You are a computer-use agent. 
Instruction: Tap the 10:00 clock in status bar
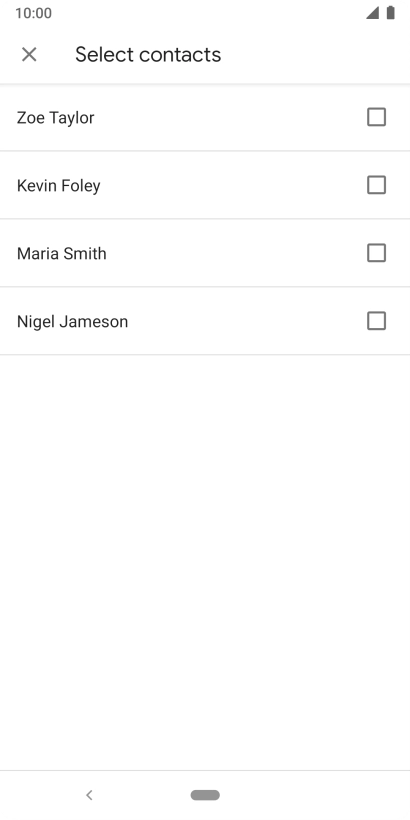tap(33, 13)
